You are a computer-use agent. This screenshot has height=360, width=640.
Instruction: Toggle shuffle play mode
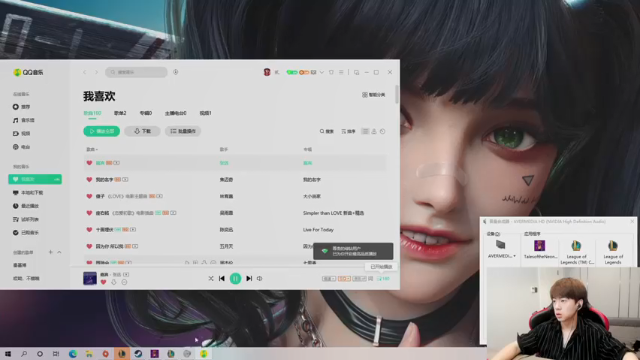pyautogui.click(x=211, y=278)
